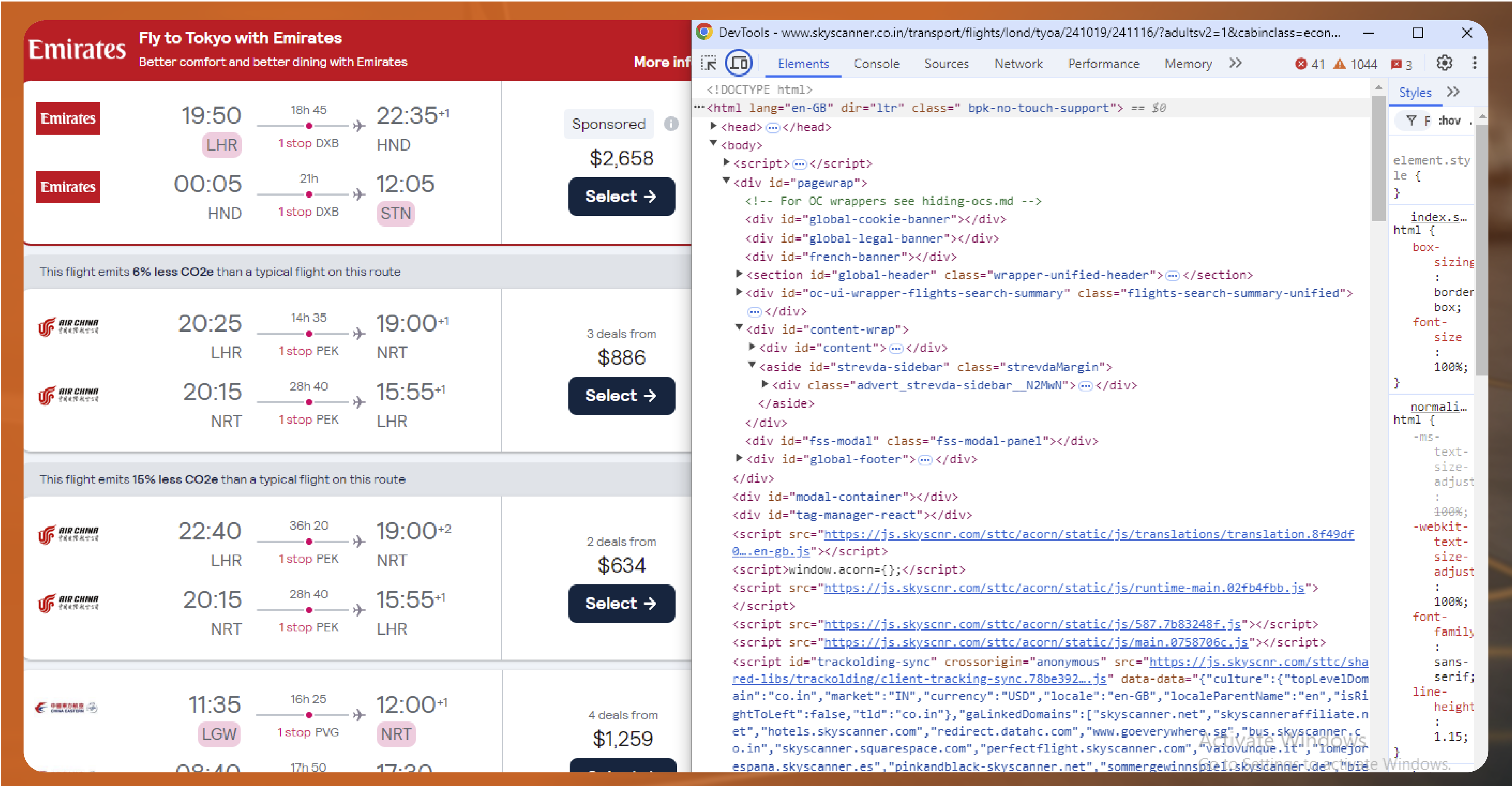
Task: Select the $2,658 Emirates flight
Action: pos(622,197)
